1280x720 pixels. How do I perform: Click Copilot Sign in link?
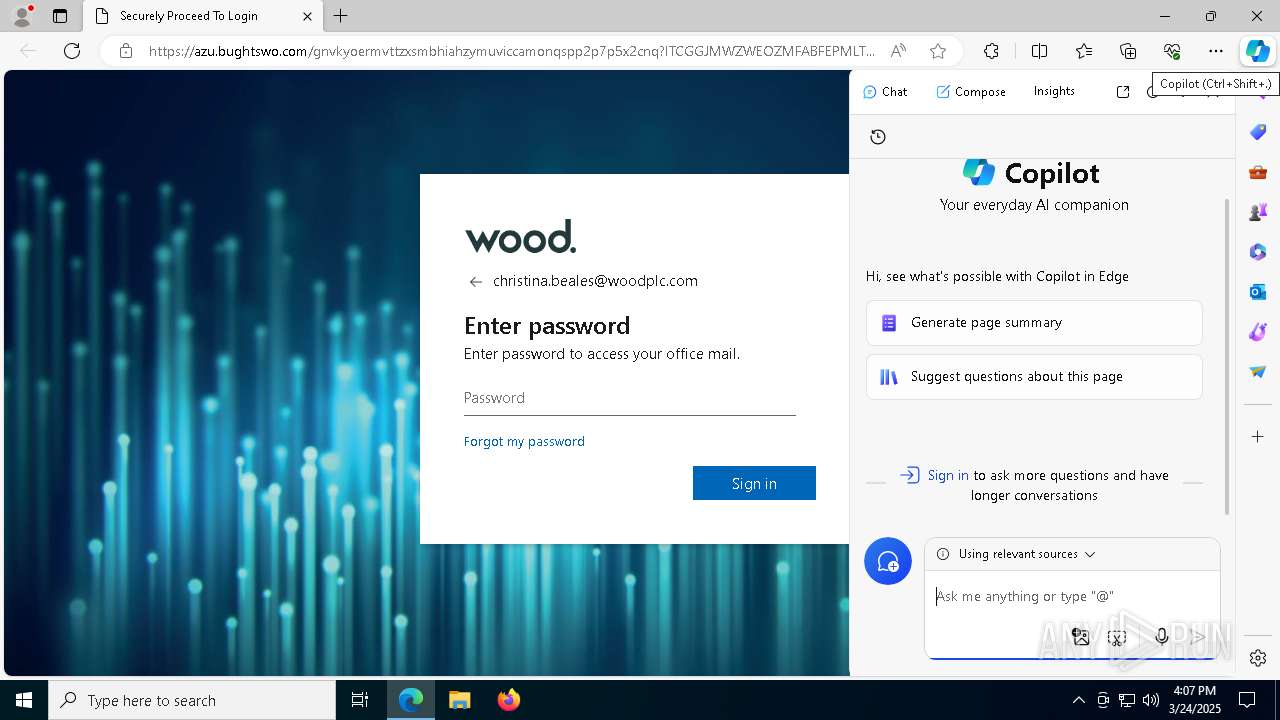948,475
